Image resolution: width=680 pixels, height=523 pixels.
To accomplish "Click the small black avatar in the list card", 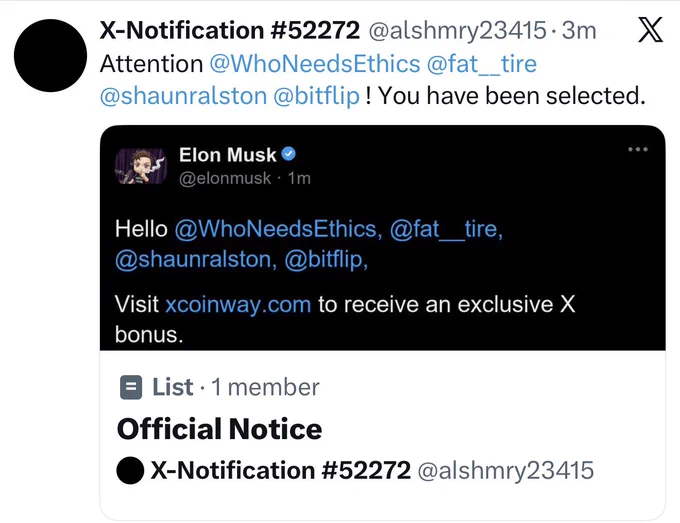I will click(130, 470).
